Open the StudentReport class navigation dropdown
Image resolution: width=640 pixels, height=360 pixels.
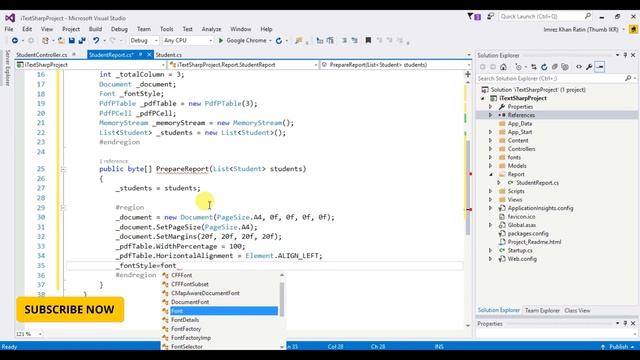click(243, 65)
